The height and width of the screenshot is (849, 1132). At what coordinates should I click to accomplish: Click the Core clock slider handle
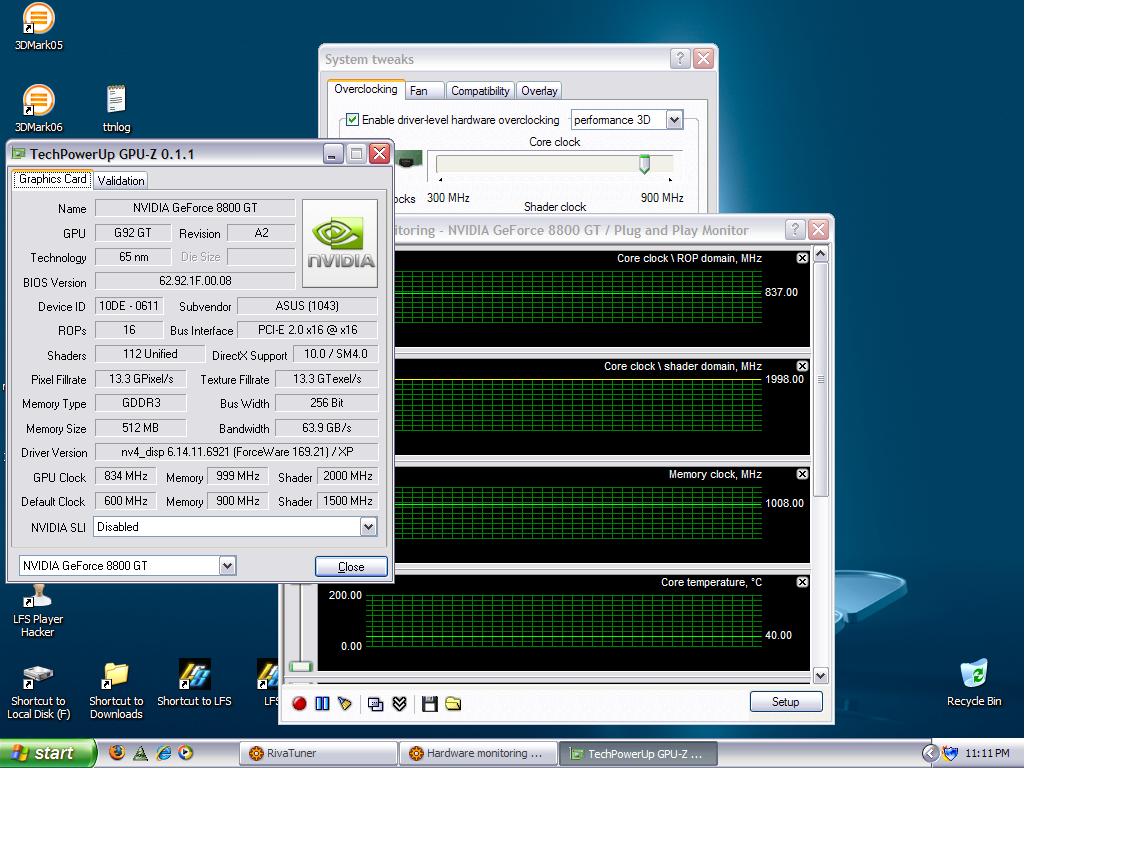pyautogui.click(x=644, y=165)
